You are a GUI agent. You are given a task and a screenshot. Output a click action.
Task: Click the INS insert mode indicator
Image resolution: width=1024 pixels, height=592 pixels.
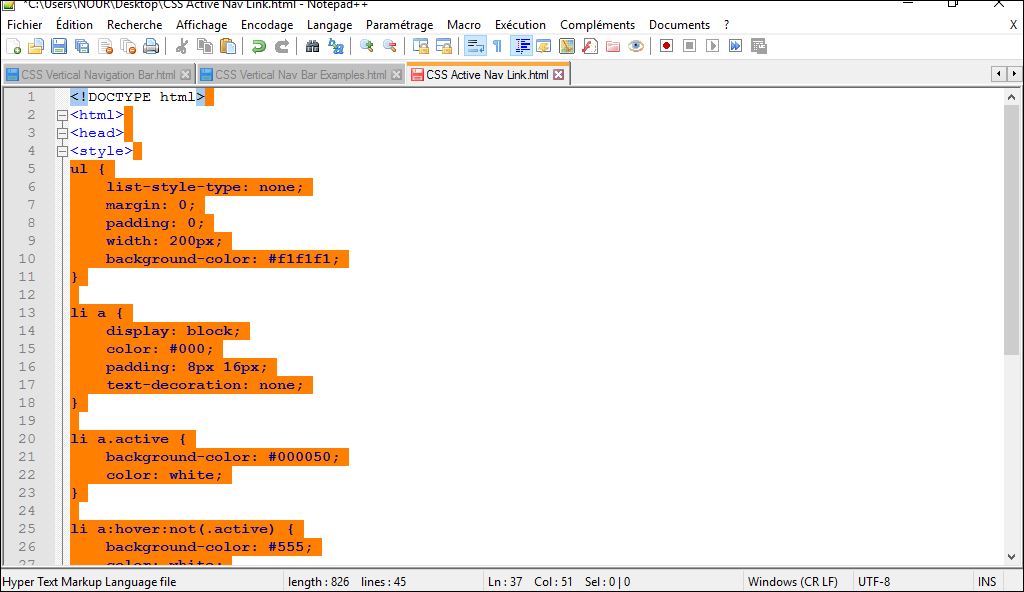pyautogui.click(x=987, y=582)
